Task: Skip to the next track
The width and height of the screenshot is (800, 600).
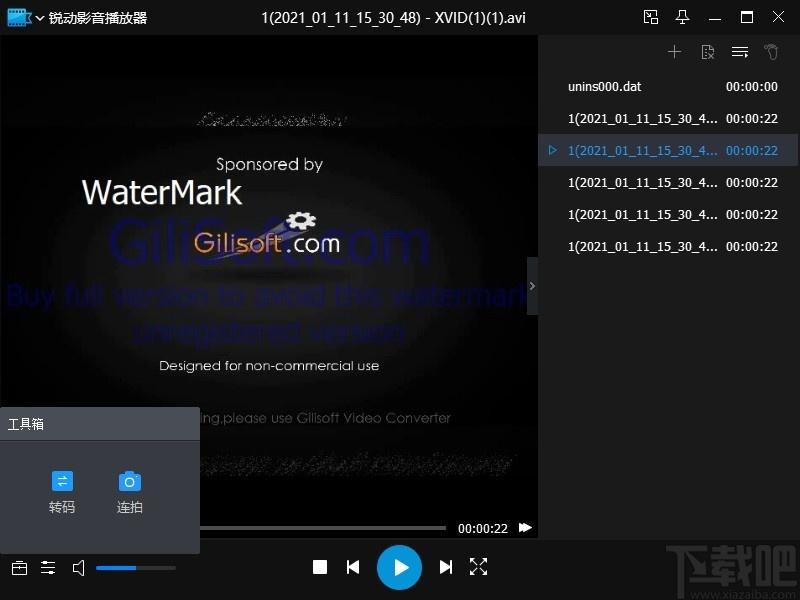Action: [x=445, y=567]
